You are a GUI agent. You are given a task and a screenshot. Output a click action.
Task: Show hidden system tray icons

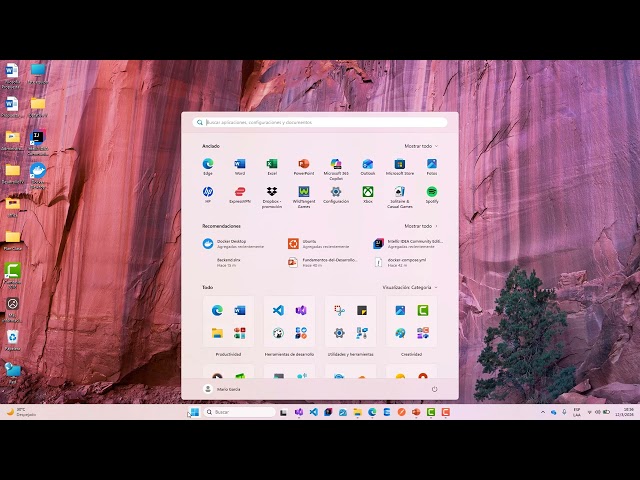(543, 412)
